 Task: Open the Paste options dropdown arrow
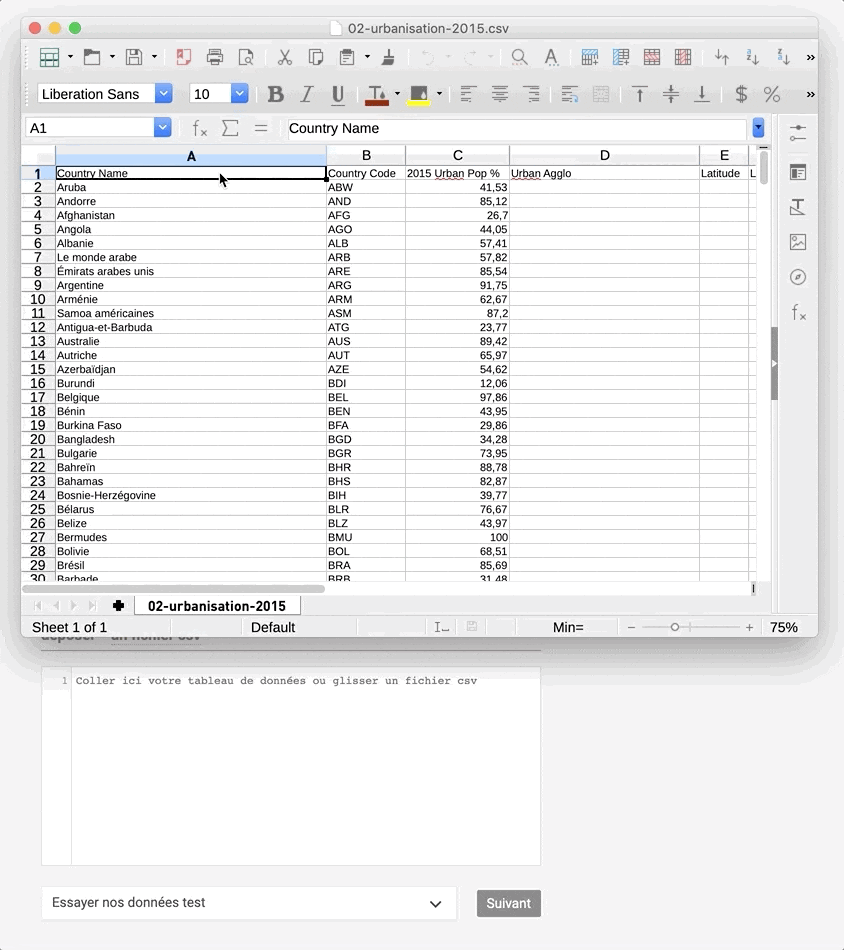(367, 58)
